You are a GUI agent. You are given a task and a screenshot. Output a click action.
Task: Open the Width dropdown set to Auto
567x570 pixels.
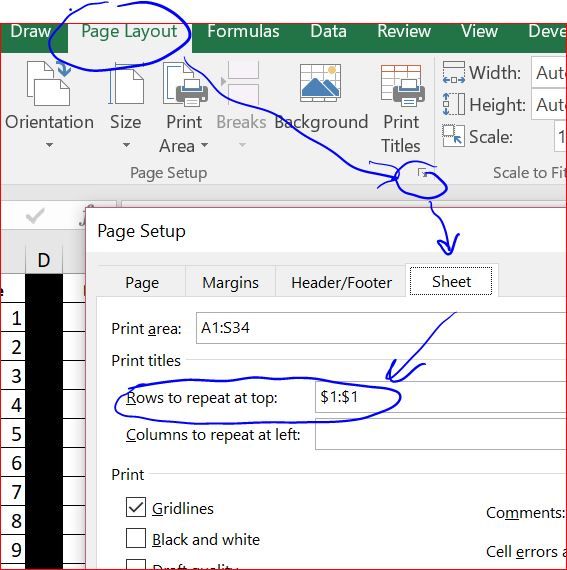coord(549,72)
